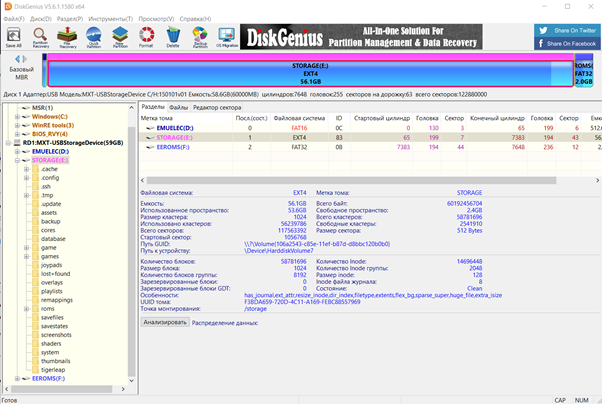
Task: Collapse STORAGE(E:) tree node
Action: [17, 161]
